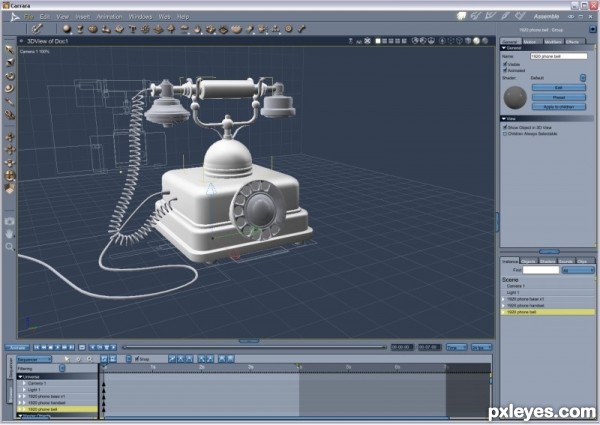Click the shader Preset button

559,97
